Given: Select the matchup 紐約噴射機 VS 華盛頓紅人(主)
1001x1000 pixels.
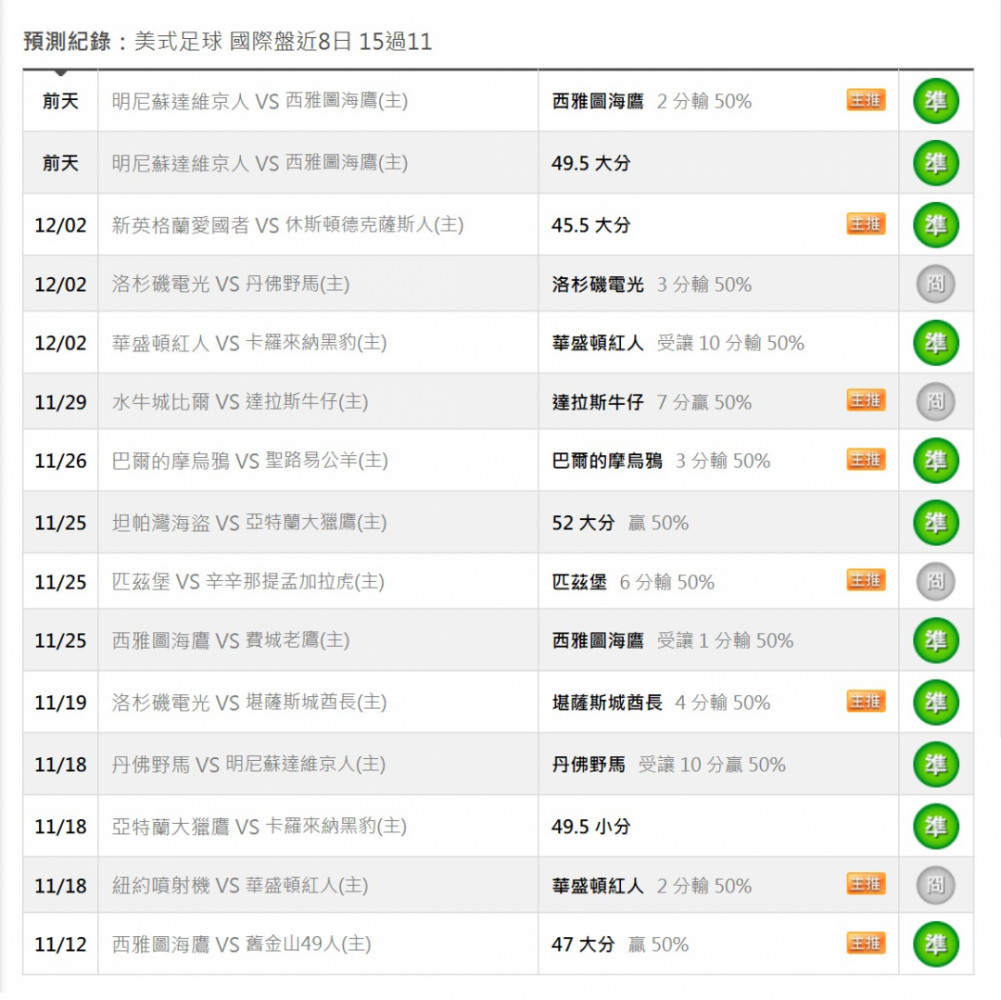Looking at the screenshot, I should coord(240,885).
